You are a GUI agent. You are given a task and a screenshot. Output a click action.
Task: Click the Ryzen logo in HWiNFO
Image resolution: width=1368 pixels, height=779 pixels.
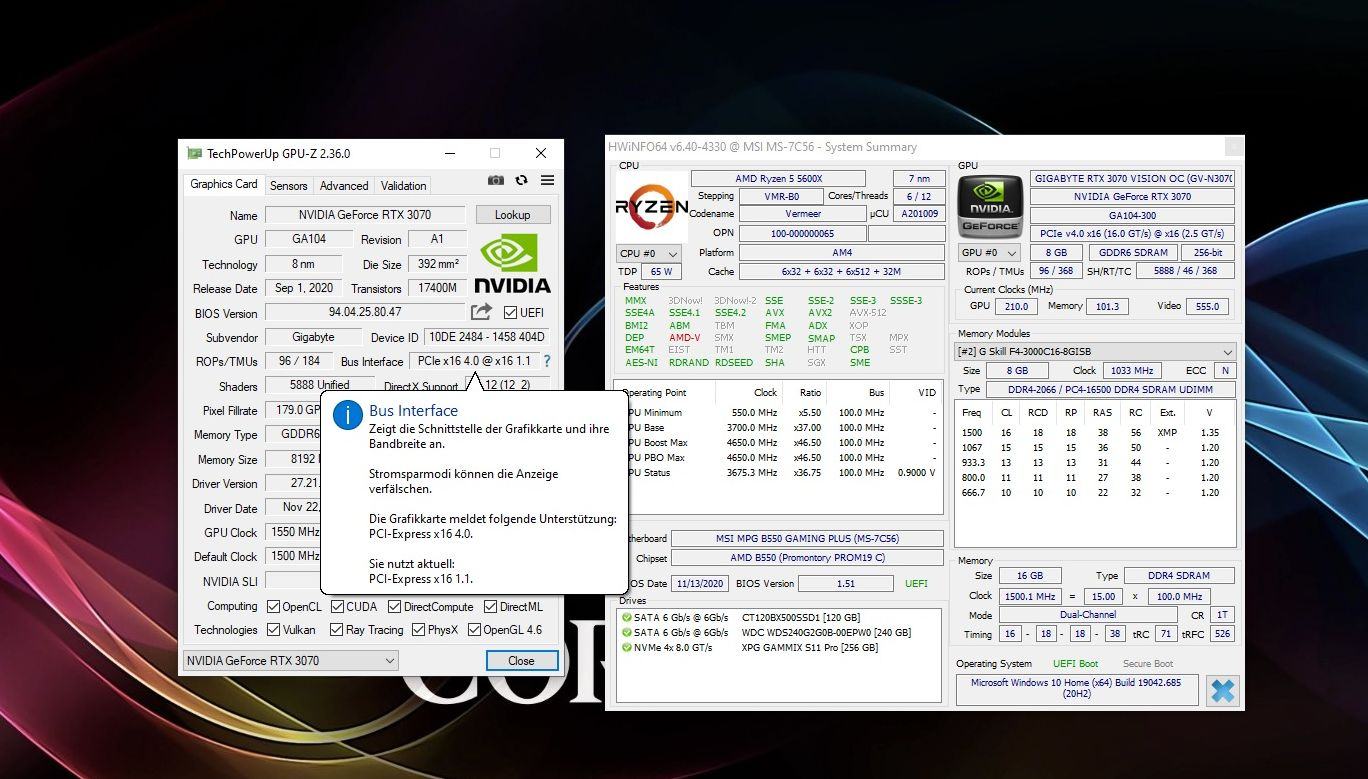click(x=651, y=207)
